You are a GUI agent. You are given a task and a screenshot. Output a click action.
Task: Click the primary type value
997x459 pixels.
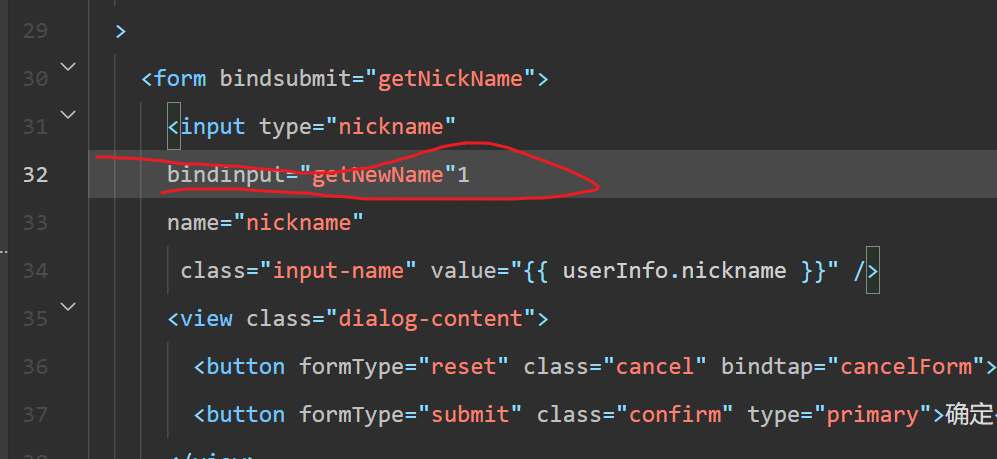(x=868, y=415)
